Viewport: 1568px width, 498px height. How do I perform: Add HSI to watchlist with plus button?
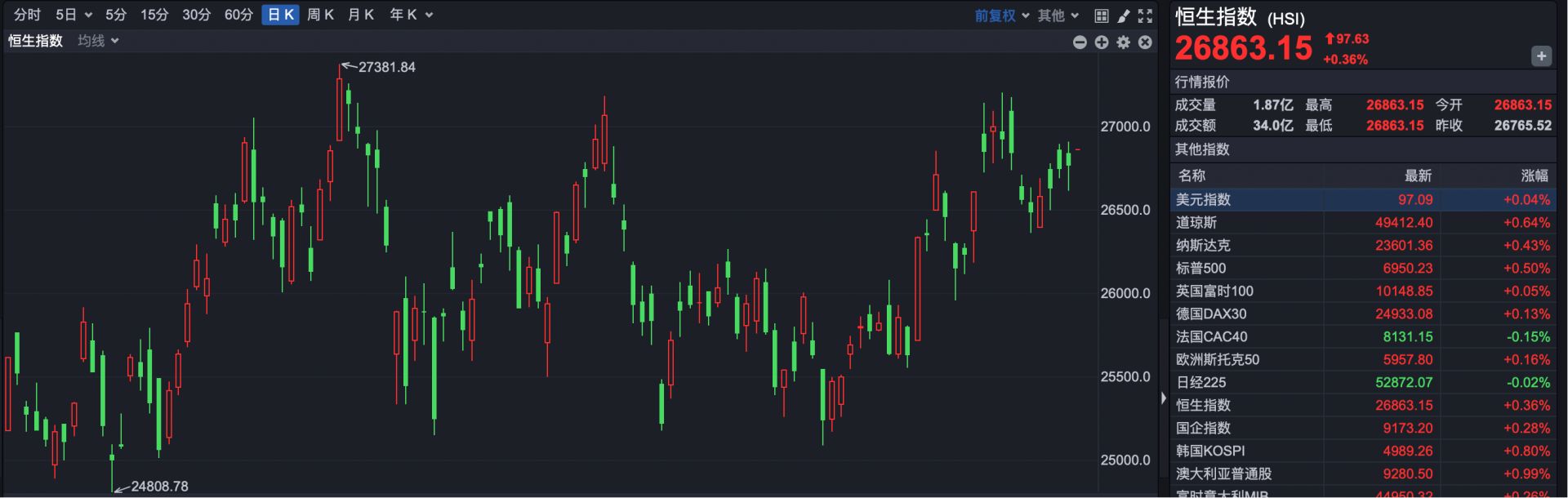(1541, 56)
